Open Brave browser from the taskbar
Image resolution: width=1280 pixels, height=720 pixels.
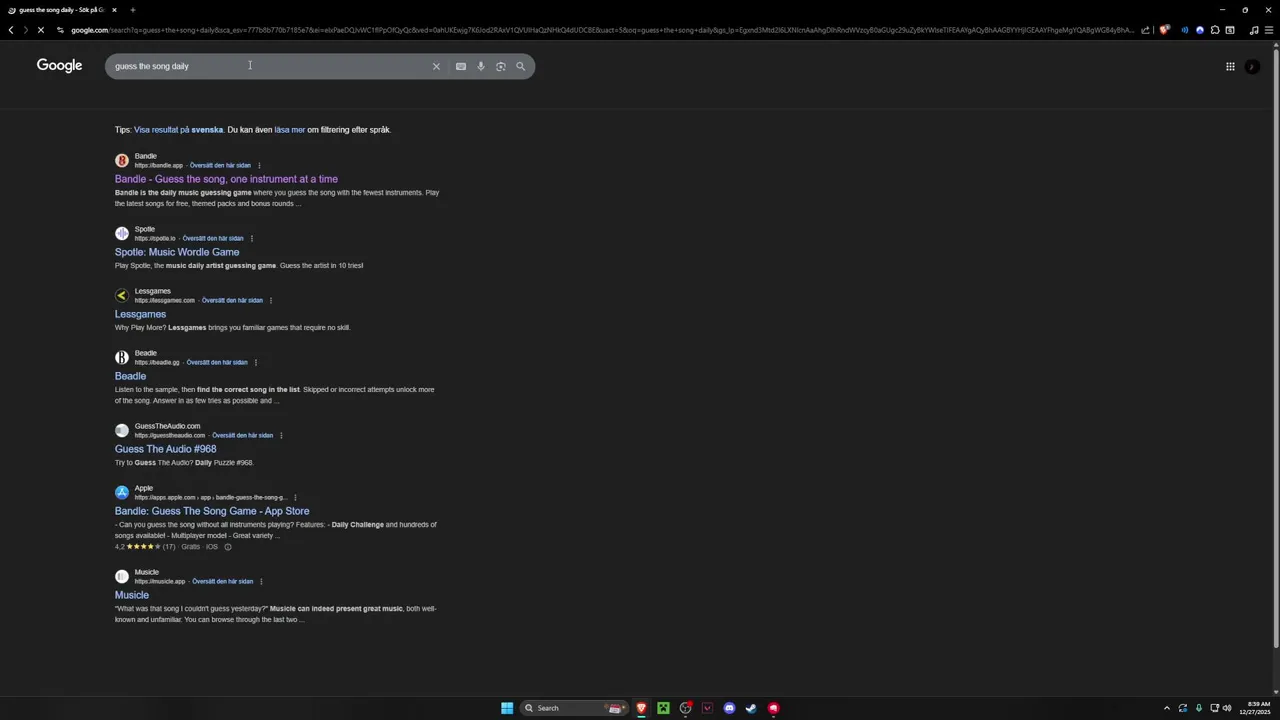pyautogui.click(x=641, y=708)
